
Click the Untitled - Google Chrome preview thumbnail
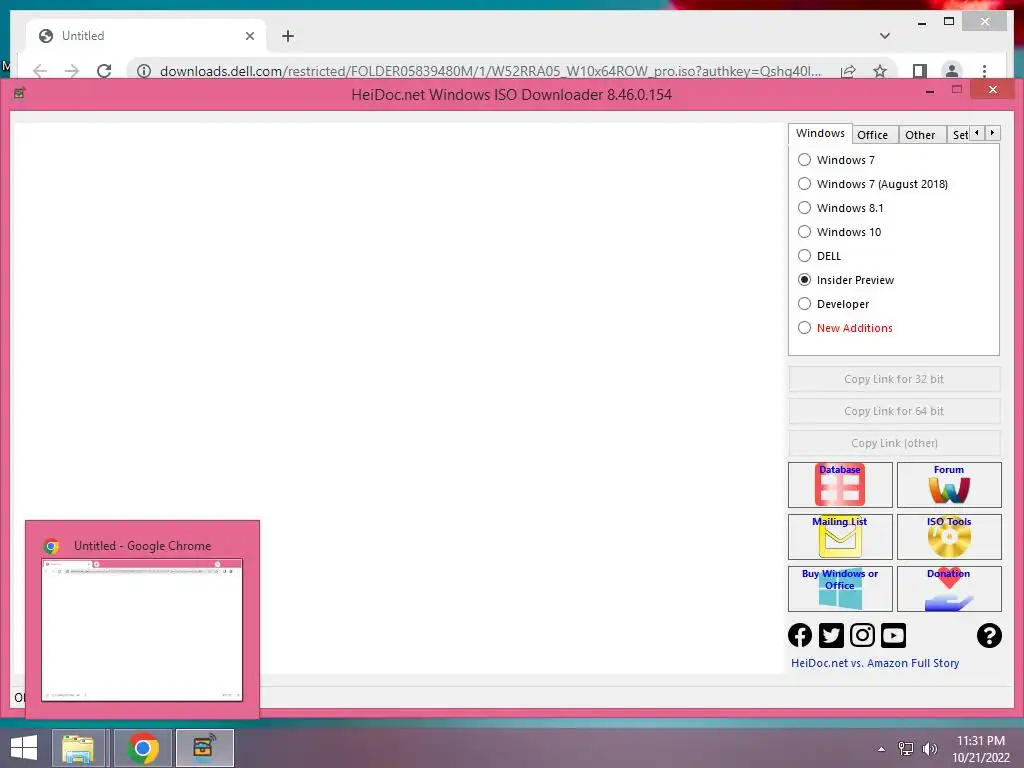(142, 630)
